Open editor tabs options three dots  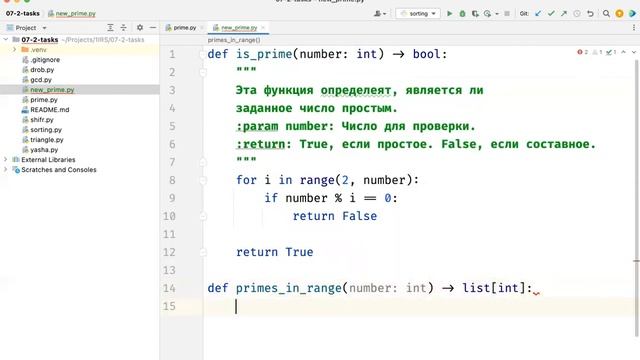[x=633, y=28]
